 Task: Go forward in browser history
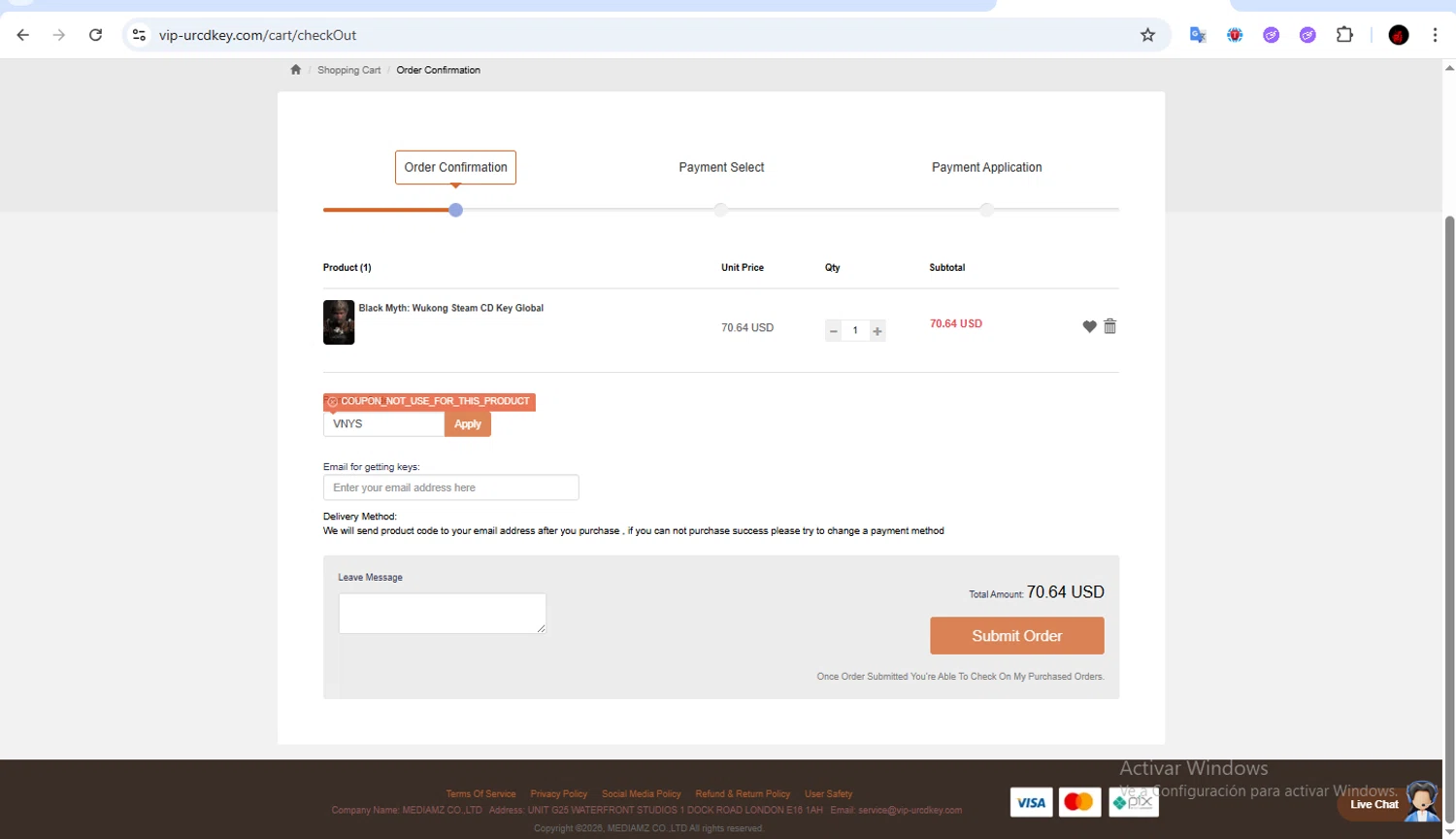pyautogui.click(x=59, y=35)
